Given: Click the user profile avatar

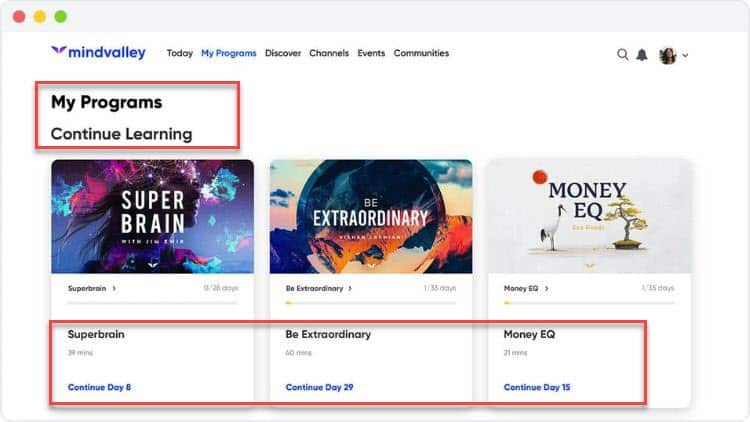Looking at the screenshot, I should click(667, 55).
